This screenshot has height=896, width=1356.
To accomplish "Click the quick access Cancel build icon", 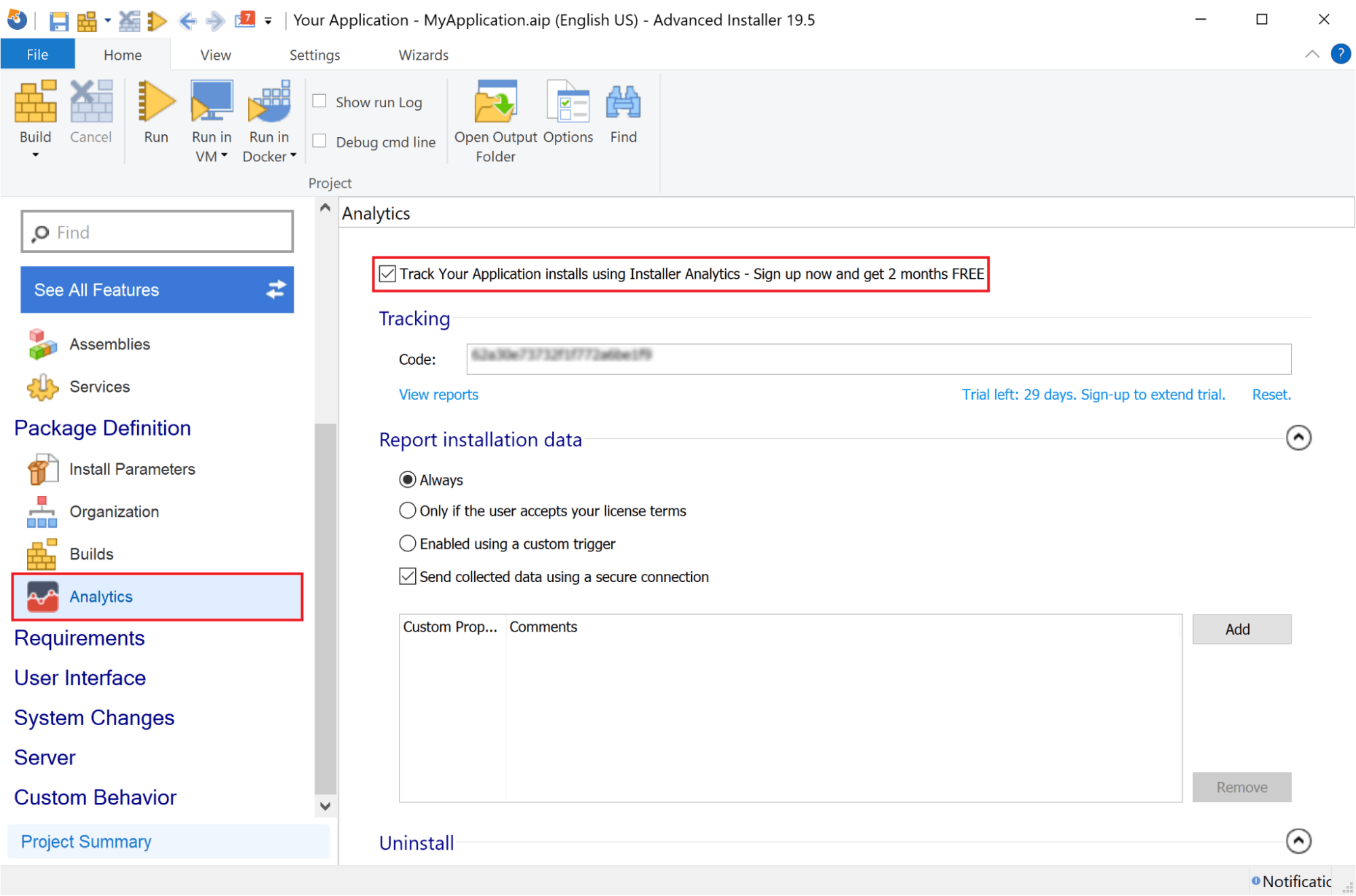I will (x=129, y=20).
